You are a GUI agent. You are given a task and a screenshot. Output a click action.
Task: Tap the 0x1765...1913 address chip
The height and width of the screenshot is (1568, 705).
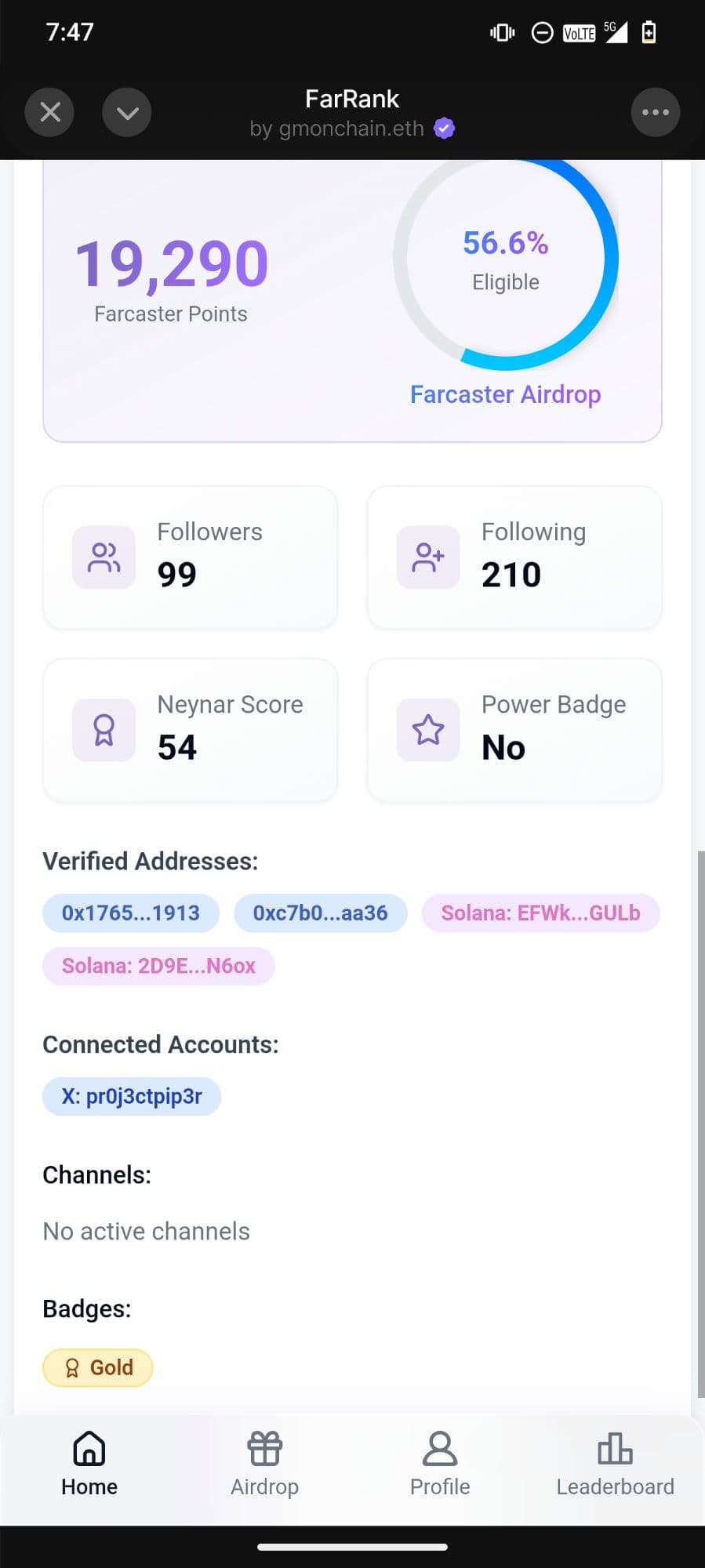coord(131,913)
